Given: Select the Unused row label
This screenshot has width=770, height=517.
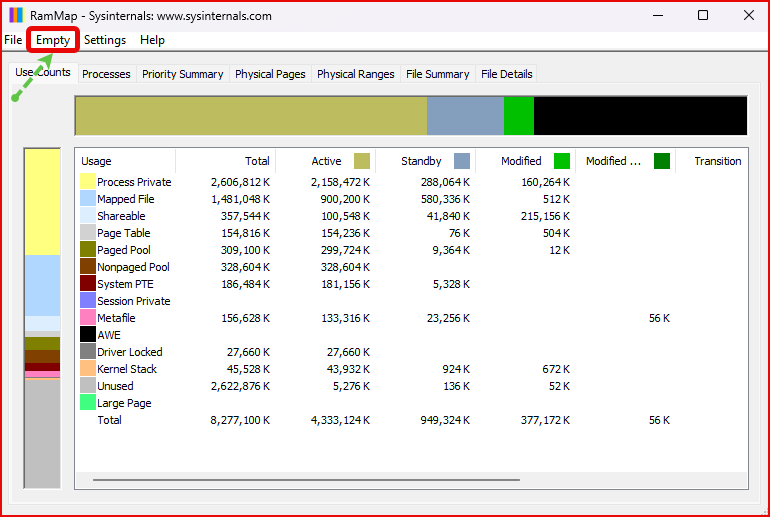Looking at the screenshot, I should point(115,386).
